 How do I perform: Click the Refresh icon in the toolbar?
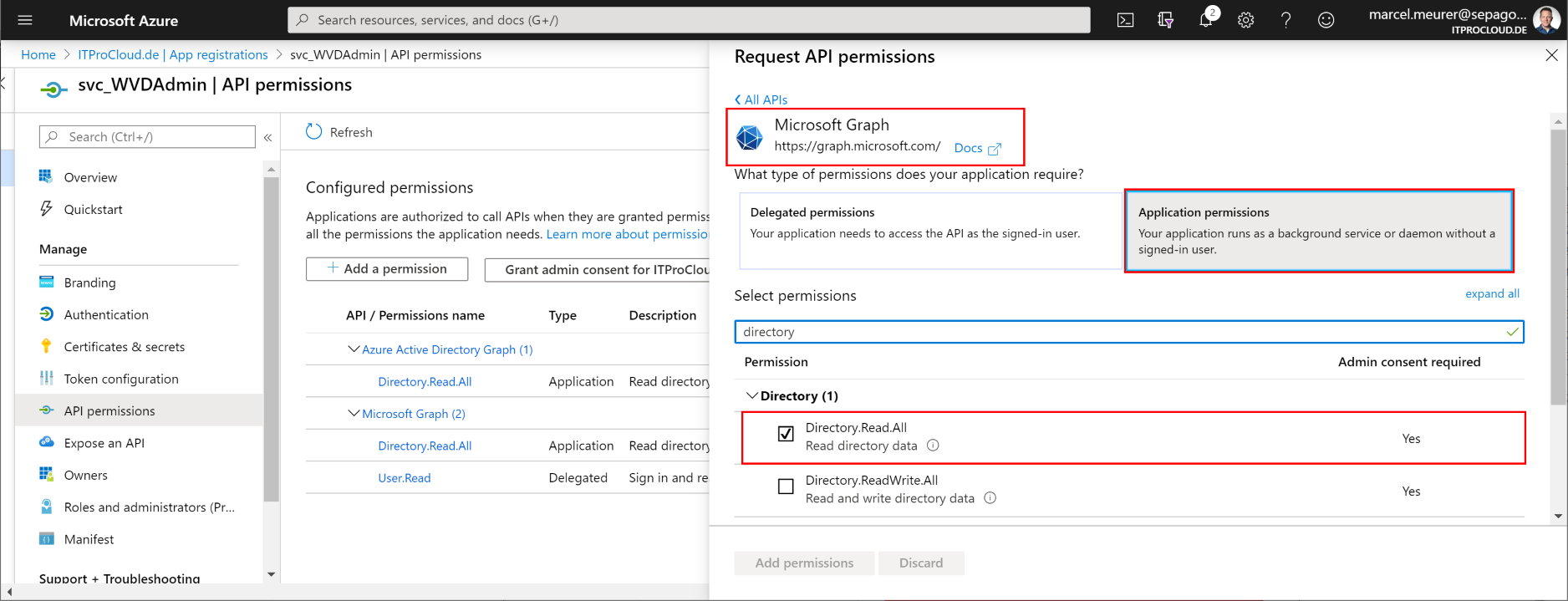tap(314, 132)
